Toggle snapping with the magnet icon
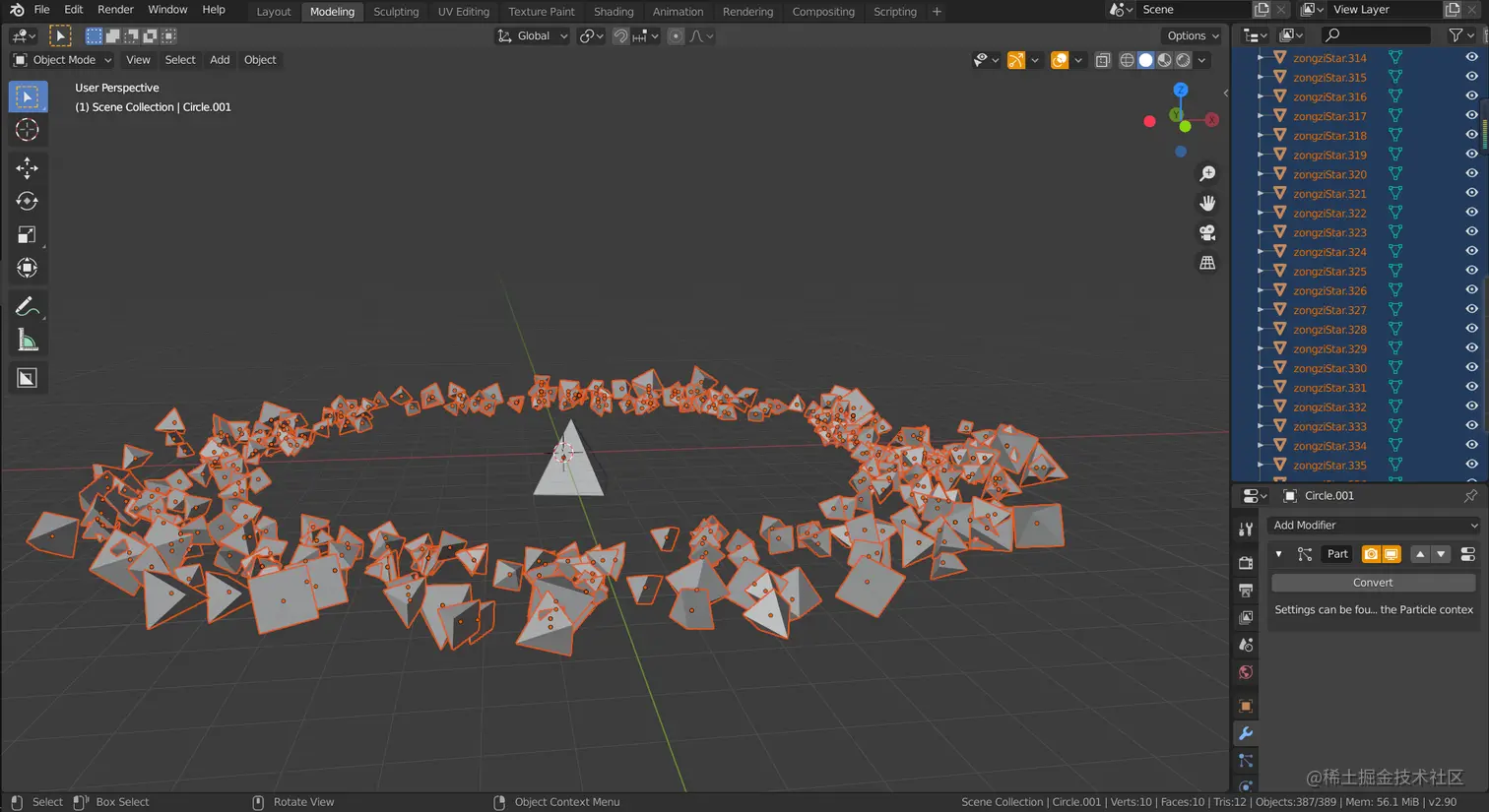 (x=621, y=36)
